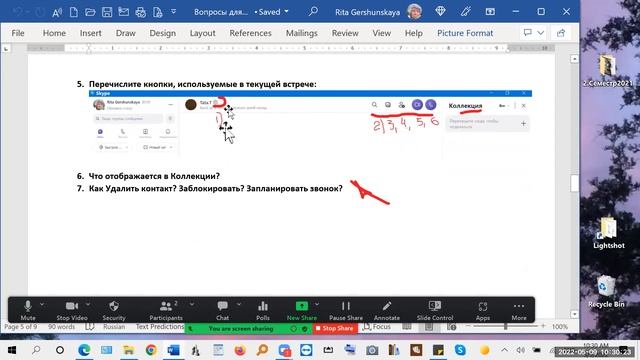Open the Draw tab
The width and height of the screenshot is (640, 360).
pos(126,33)
